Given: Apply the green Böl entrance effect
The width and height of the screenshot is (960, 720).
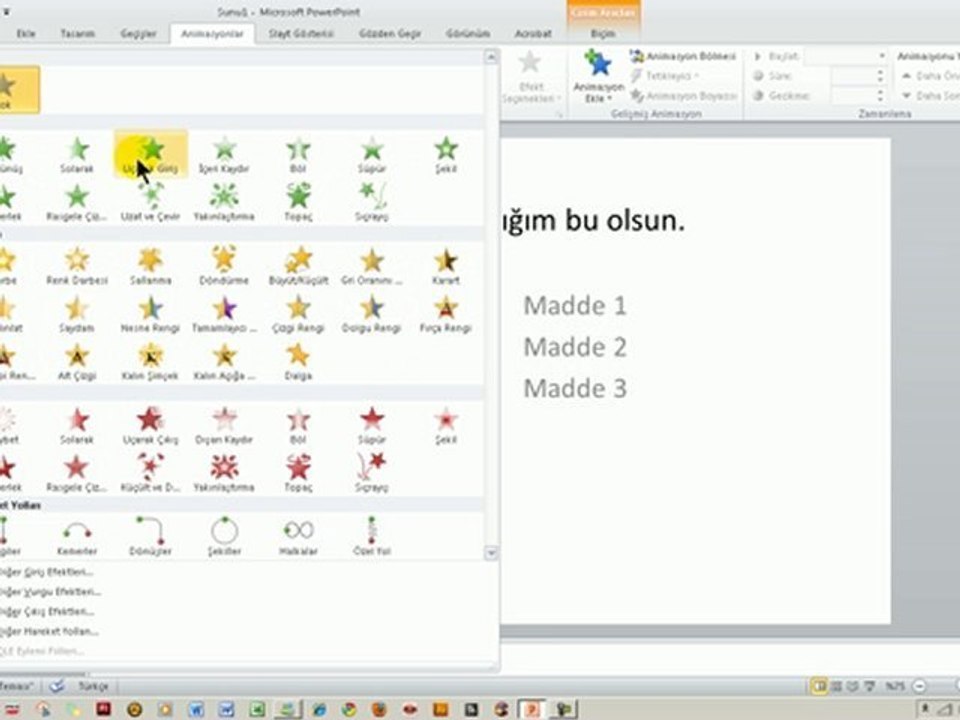Looking at the screenshot, I should tap(298, 155).
